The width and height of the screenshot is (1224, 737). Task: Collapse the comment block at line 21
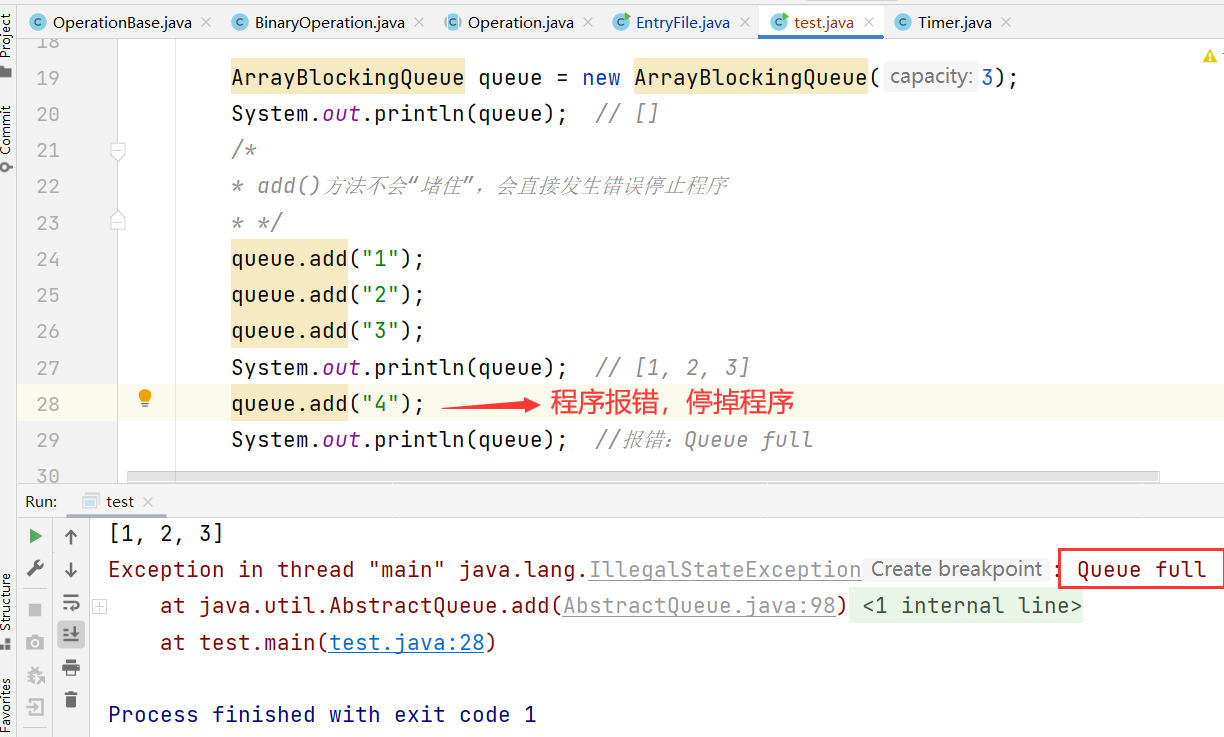tap(118, 151)
